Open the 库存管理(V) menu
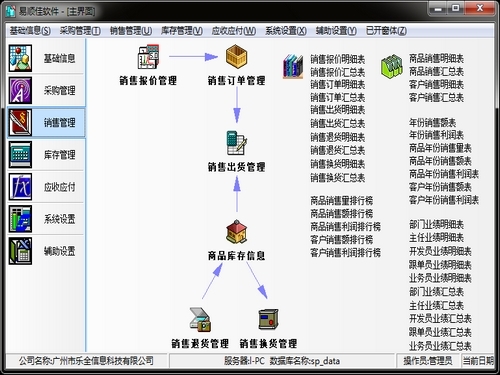The height and width of the screenshot is (375, 500). [x=182, y=31]
